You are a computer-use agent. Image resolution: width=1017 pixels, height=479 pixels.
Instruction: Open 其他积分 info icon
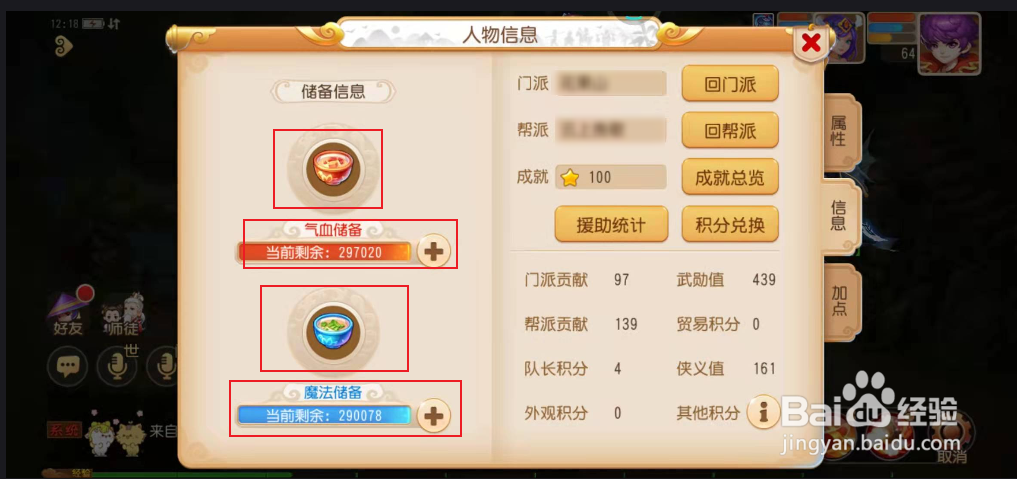point(763,412)
